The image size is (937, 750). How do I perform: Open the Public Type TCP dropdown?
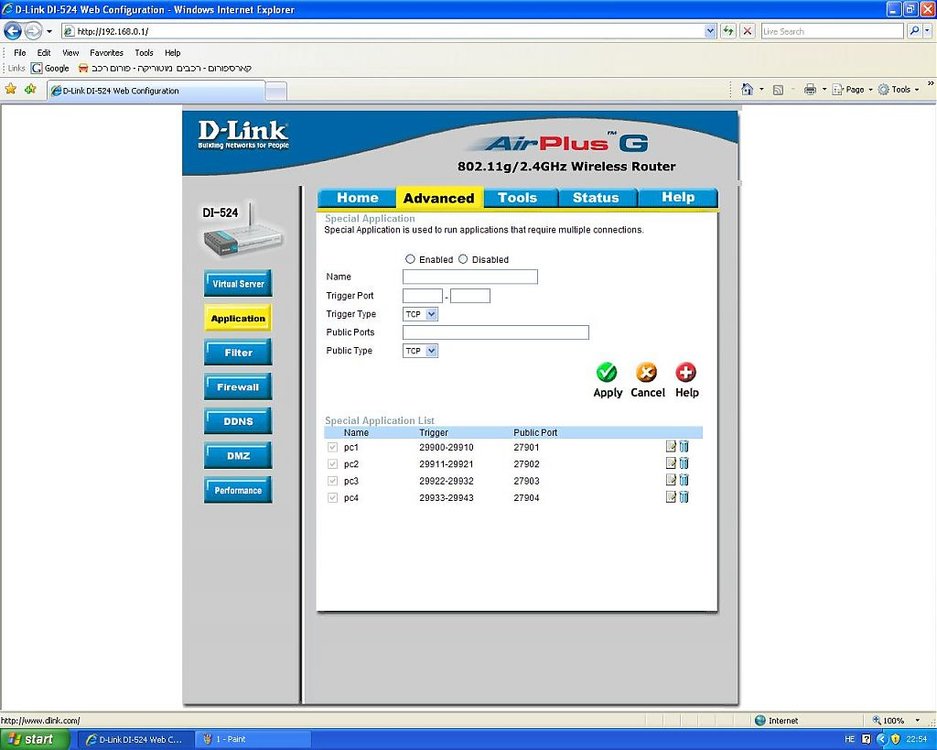coord(421,351)
